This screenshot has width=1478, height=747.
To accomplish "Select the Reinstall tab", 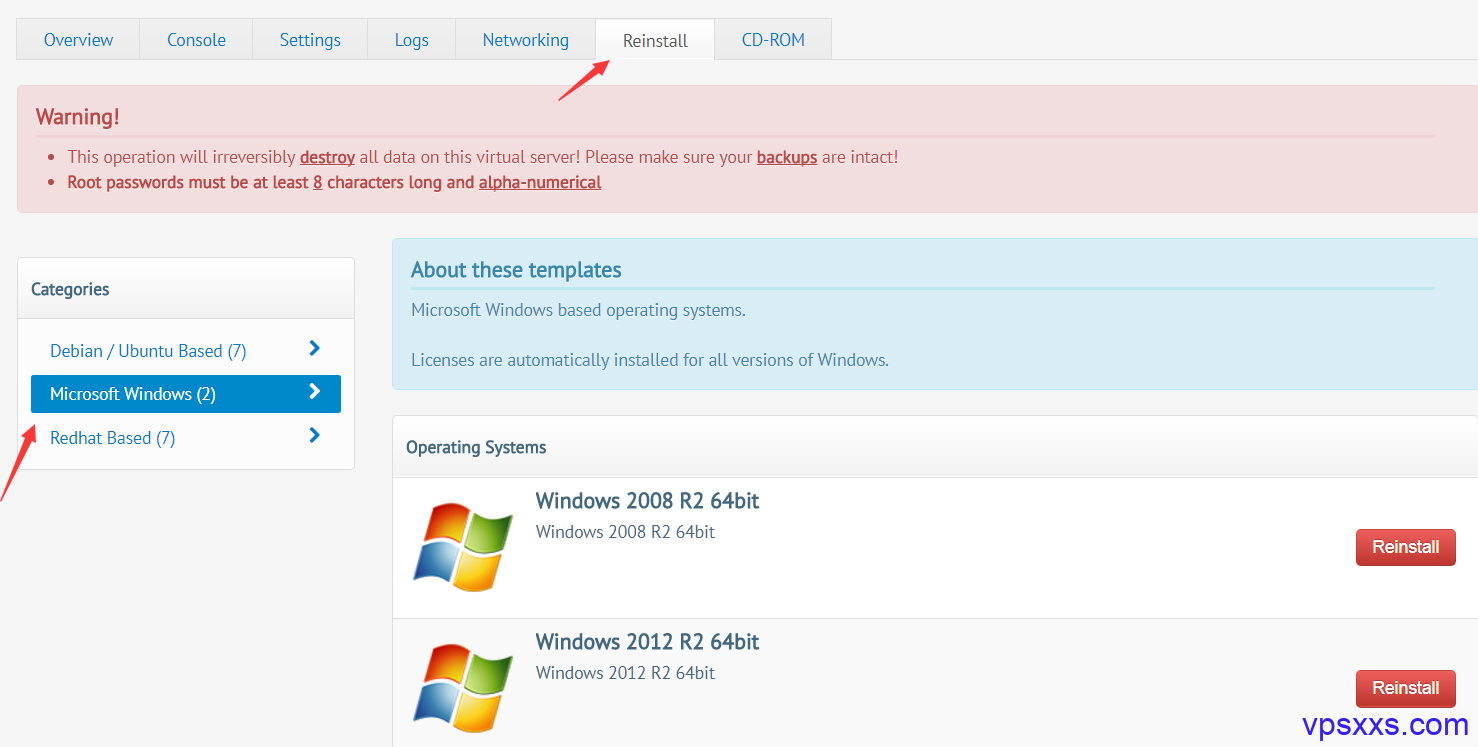I will [x=655, y=40].
